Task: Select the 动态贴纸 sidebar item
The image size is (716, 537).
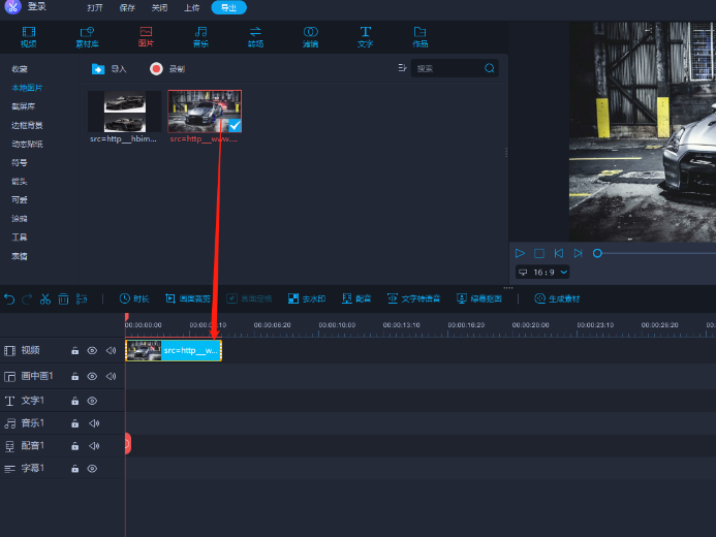Action: click(x=27, y=144)
